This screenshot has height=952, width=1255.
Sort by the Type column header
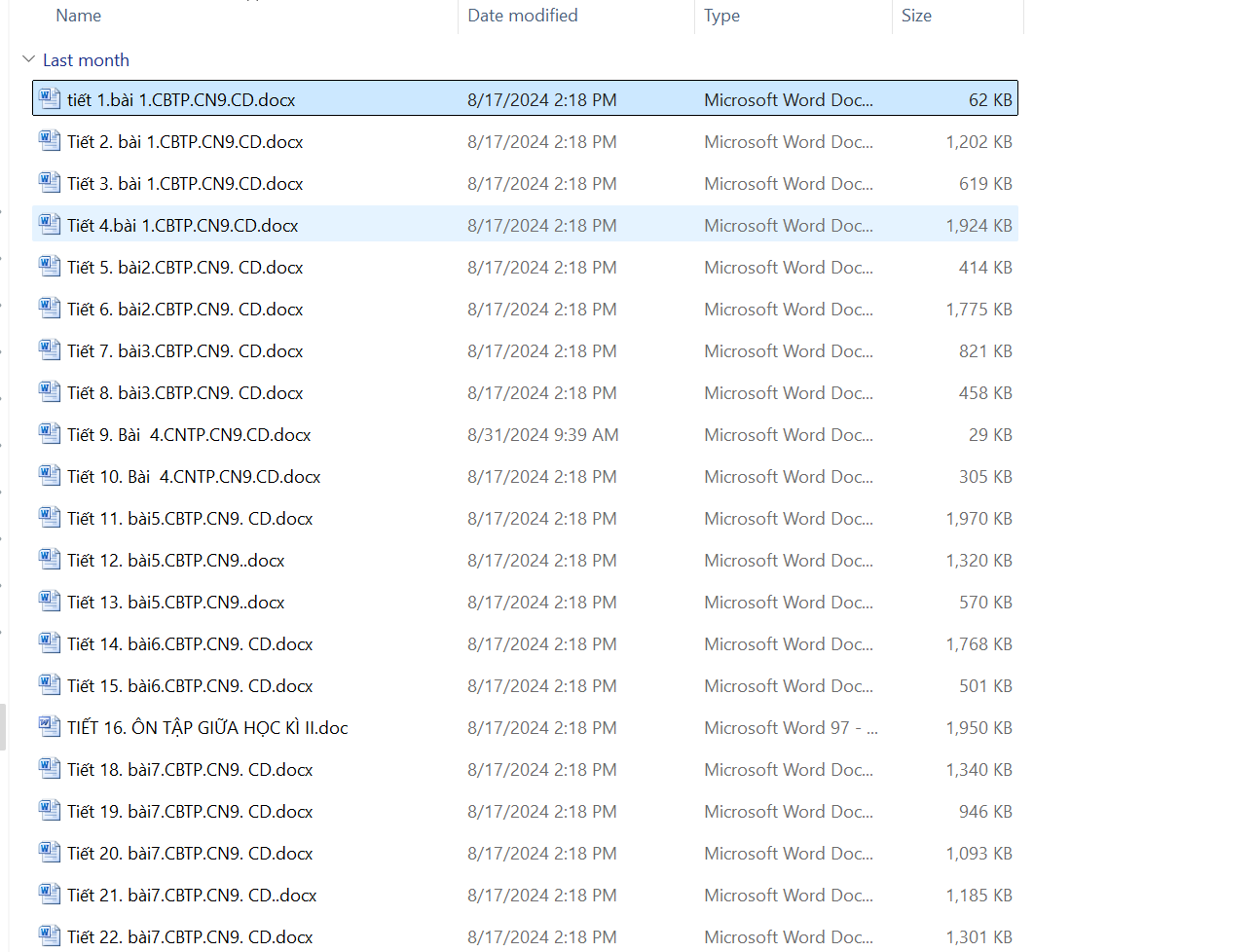pyautogui.click(x=722, y=16)
